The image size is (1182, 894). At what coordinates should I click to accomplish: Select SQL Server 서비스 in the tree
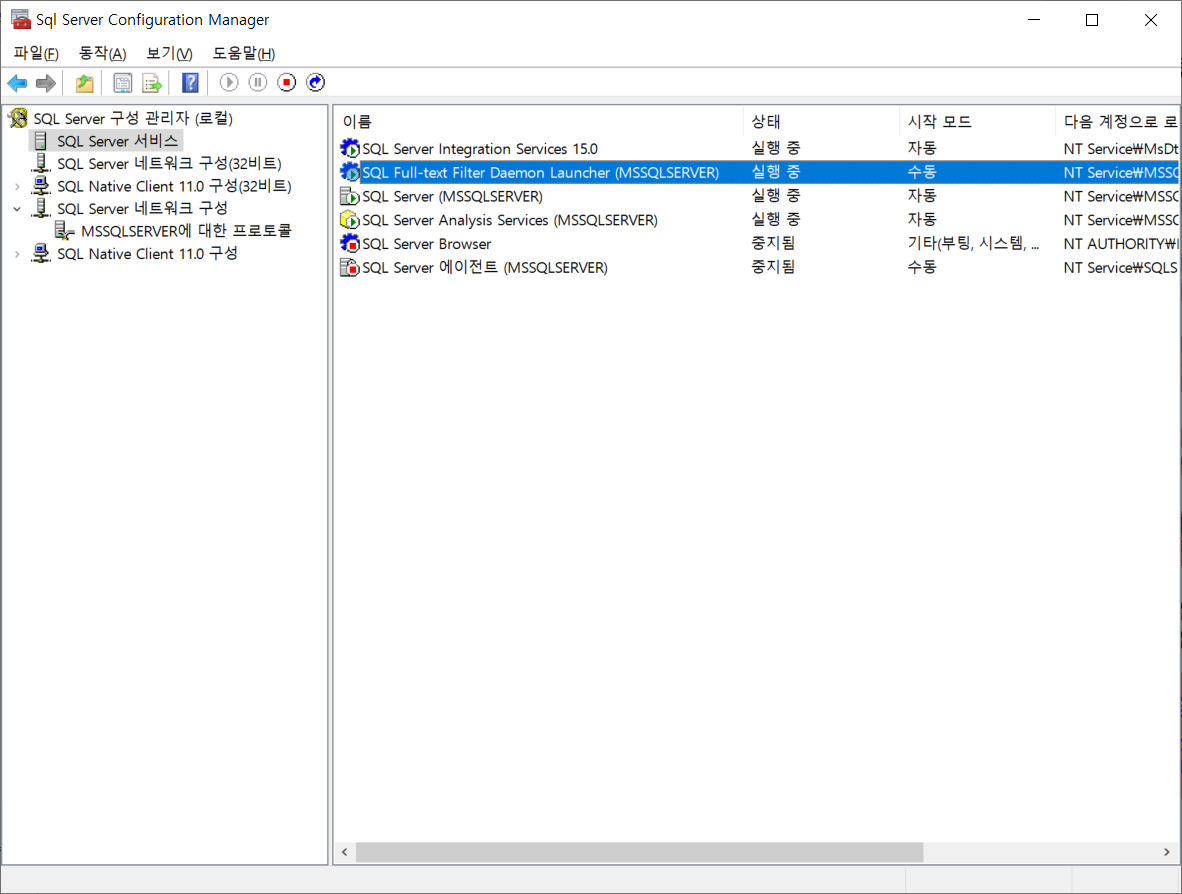coord(118,141)
